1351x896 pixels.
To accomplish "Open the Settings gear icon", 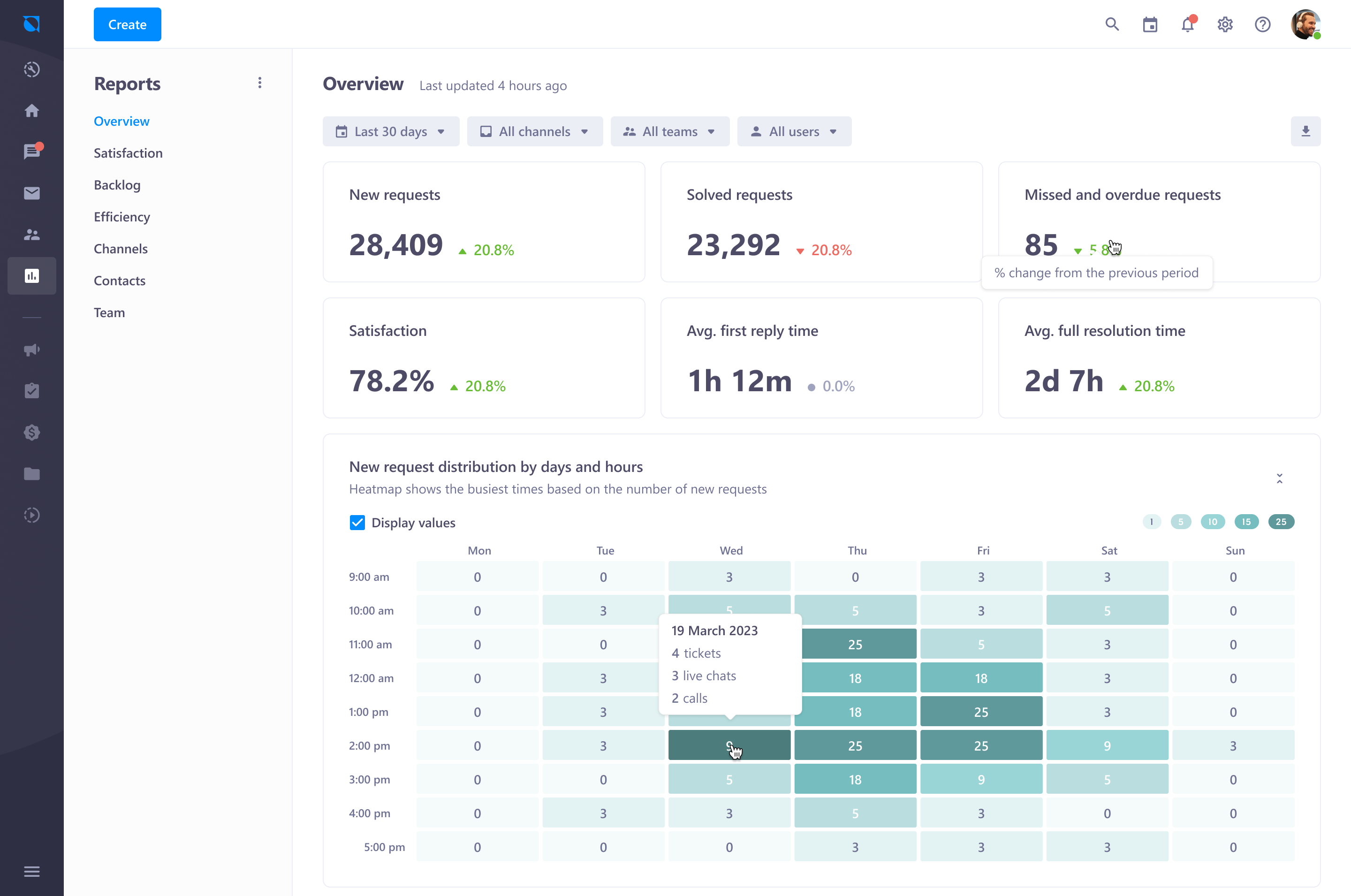I will tap(1224, 24).
